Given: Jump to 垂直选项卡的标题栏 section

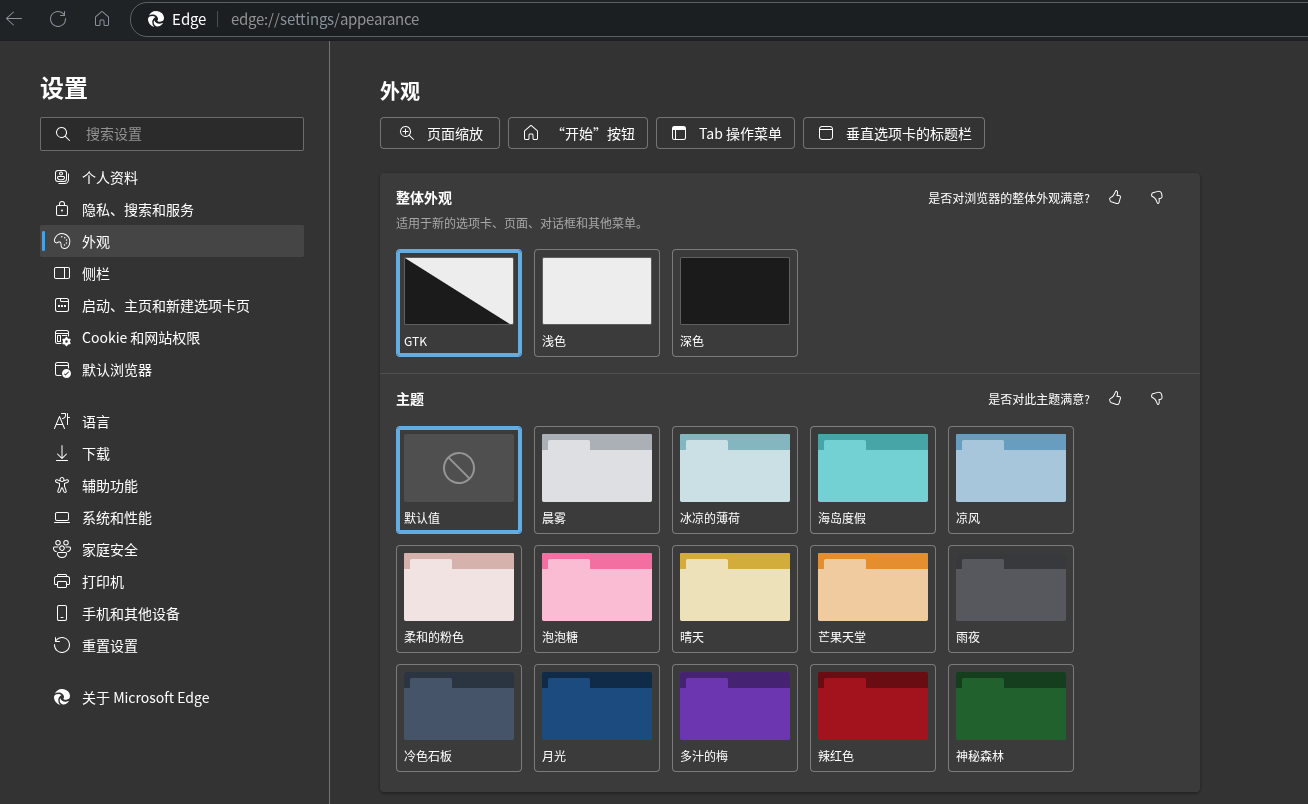Looking at the screenshot, I should pos(894,133).
